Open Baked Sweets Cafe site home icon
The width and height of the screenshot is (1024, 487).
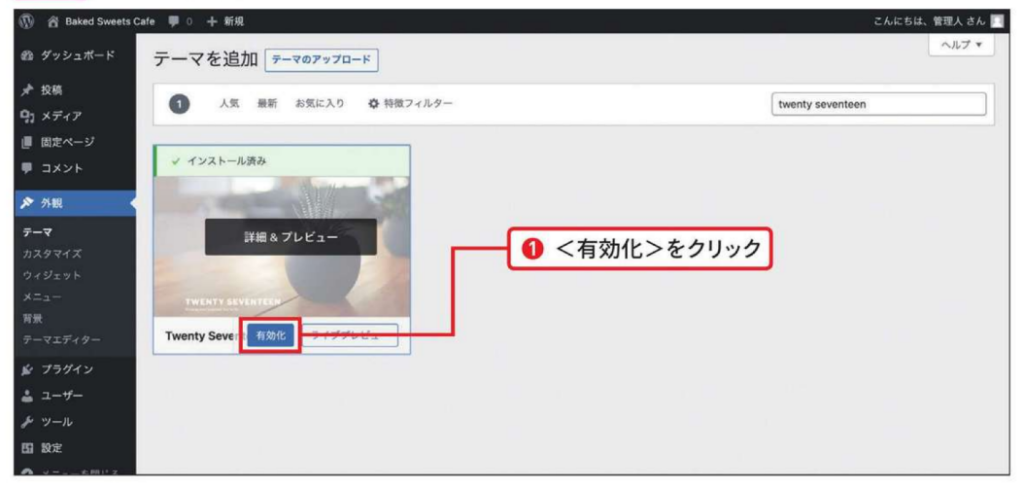tap(48, 21)
